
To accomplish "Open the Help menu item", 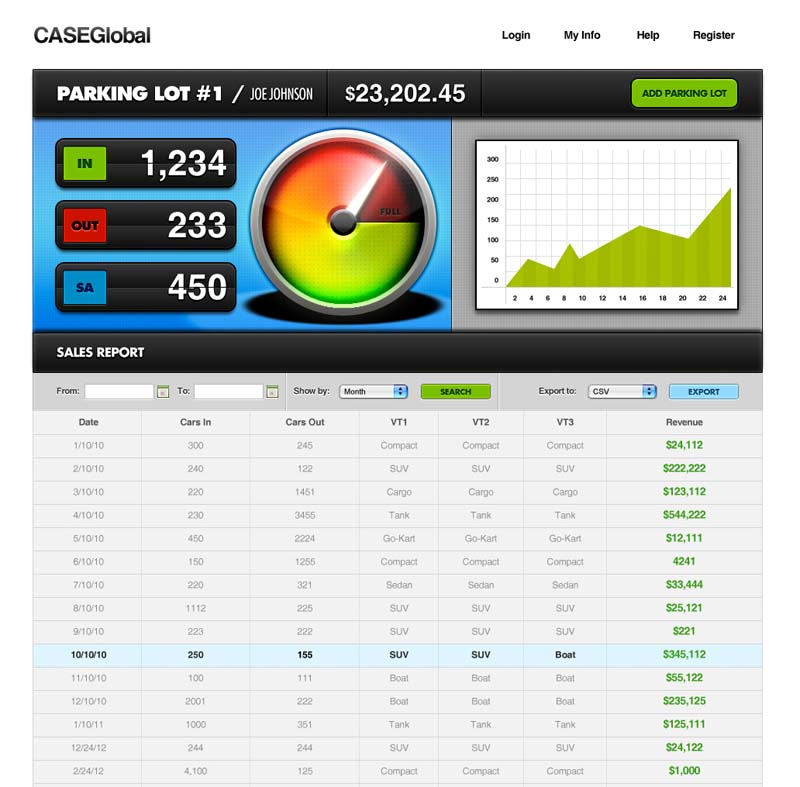I will click(647, 35).
